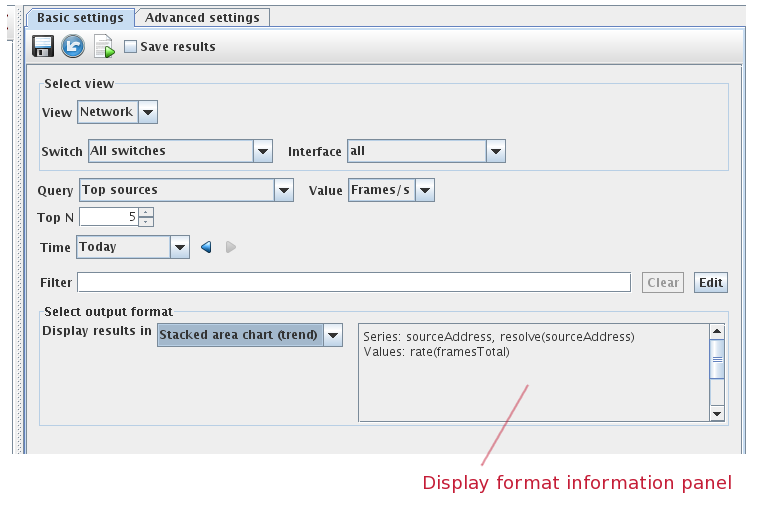Increase the Top N value with the up stepper

146,212
